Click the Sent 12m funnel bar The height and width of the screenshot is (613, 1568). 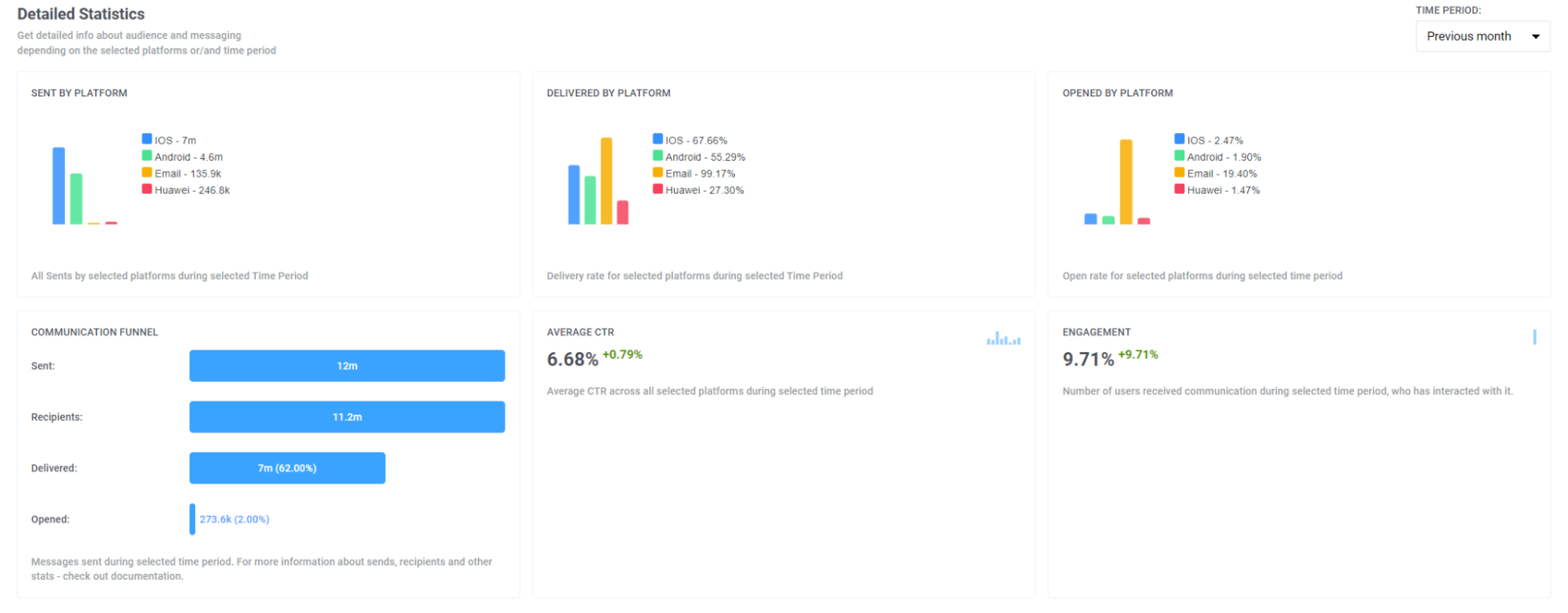(347, 366)
